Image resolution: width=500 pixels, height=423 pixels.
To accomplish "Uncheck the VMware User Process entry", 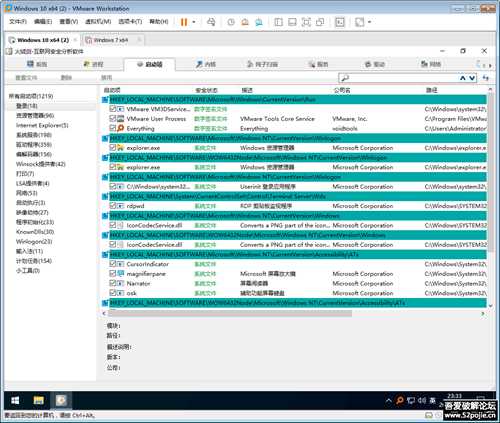I will pyautogui.click(x=113, y=118).
